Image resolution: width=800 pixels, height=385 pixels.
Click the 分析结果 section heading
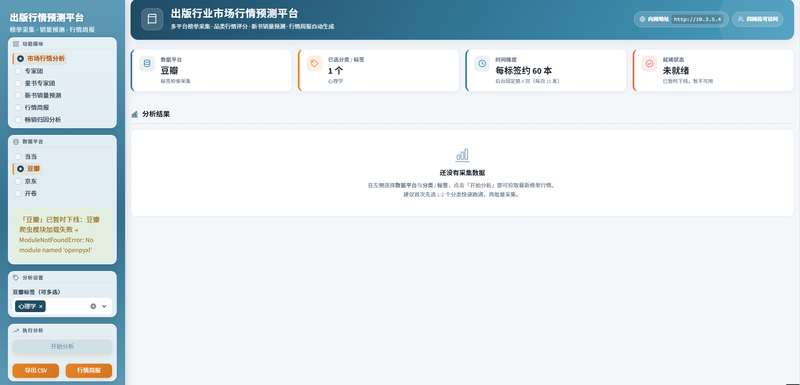click(x=156, y=114)
